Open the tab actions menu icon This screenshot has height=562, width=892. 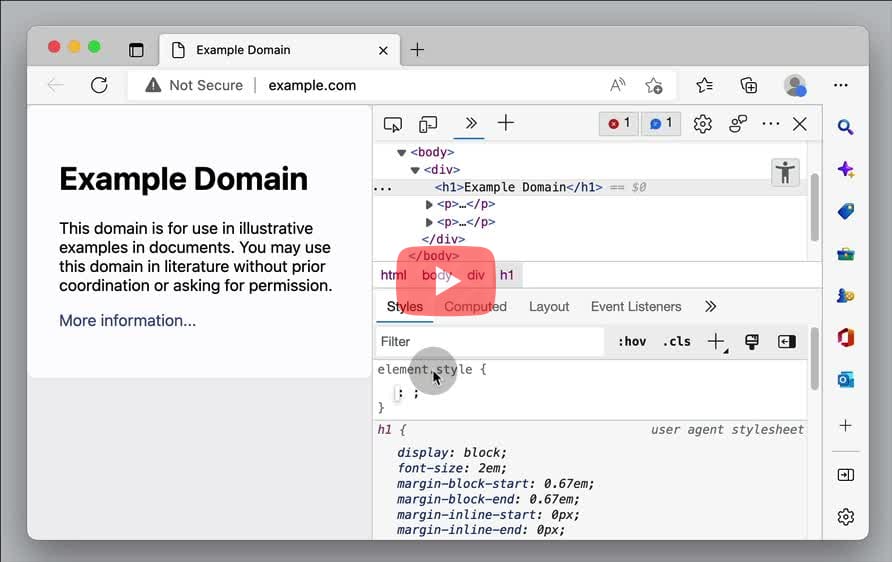[x=136, y=50]
